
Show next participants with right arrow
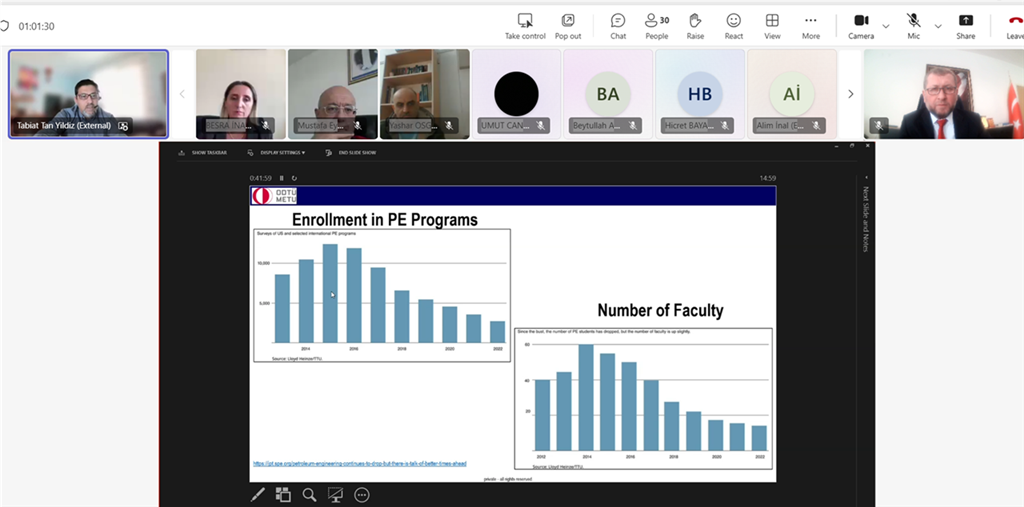coord(851,94)
